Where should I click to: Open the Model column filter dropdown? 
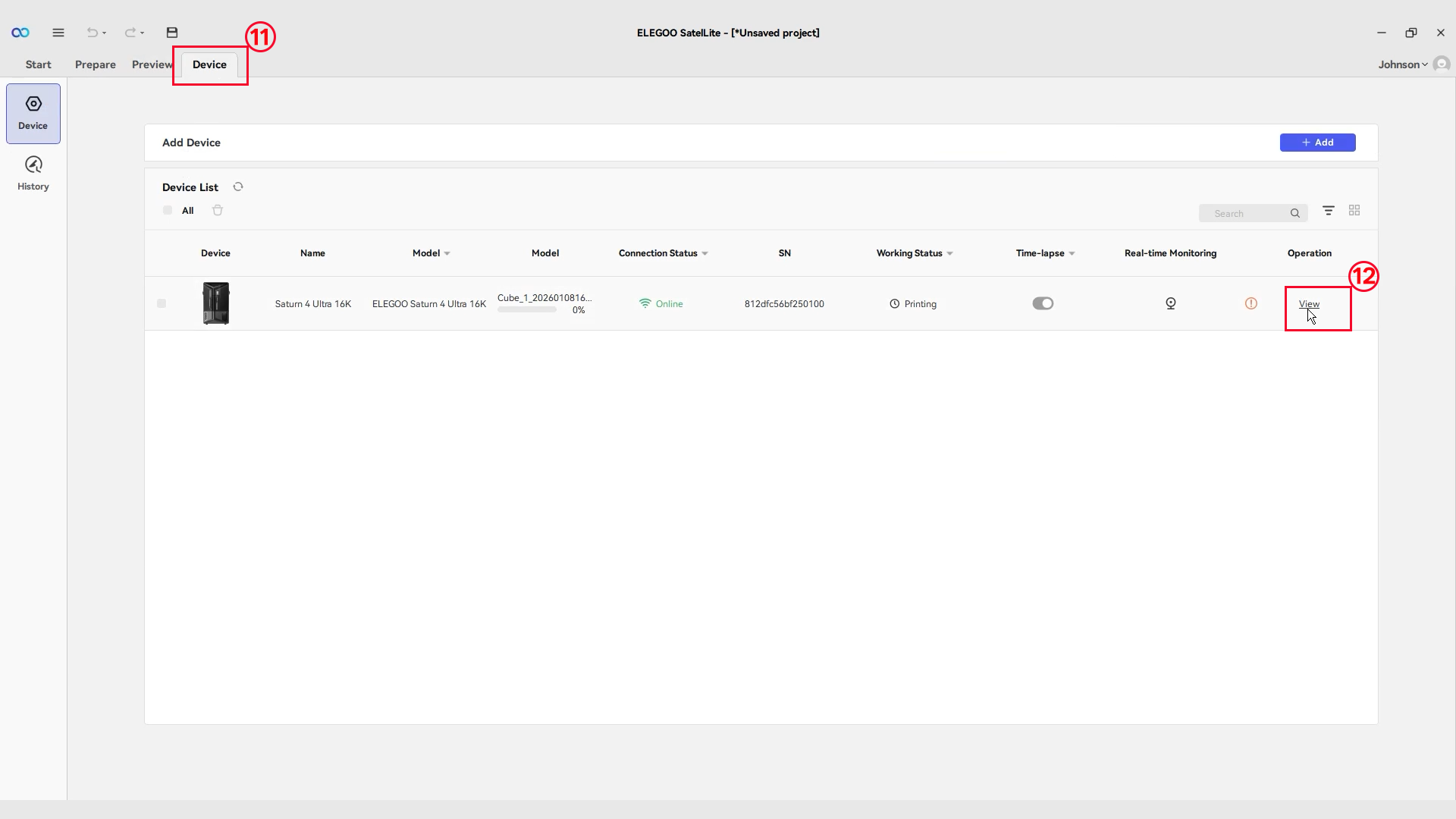point(447,253)
